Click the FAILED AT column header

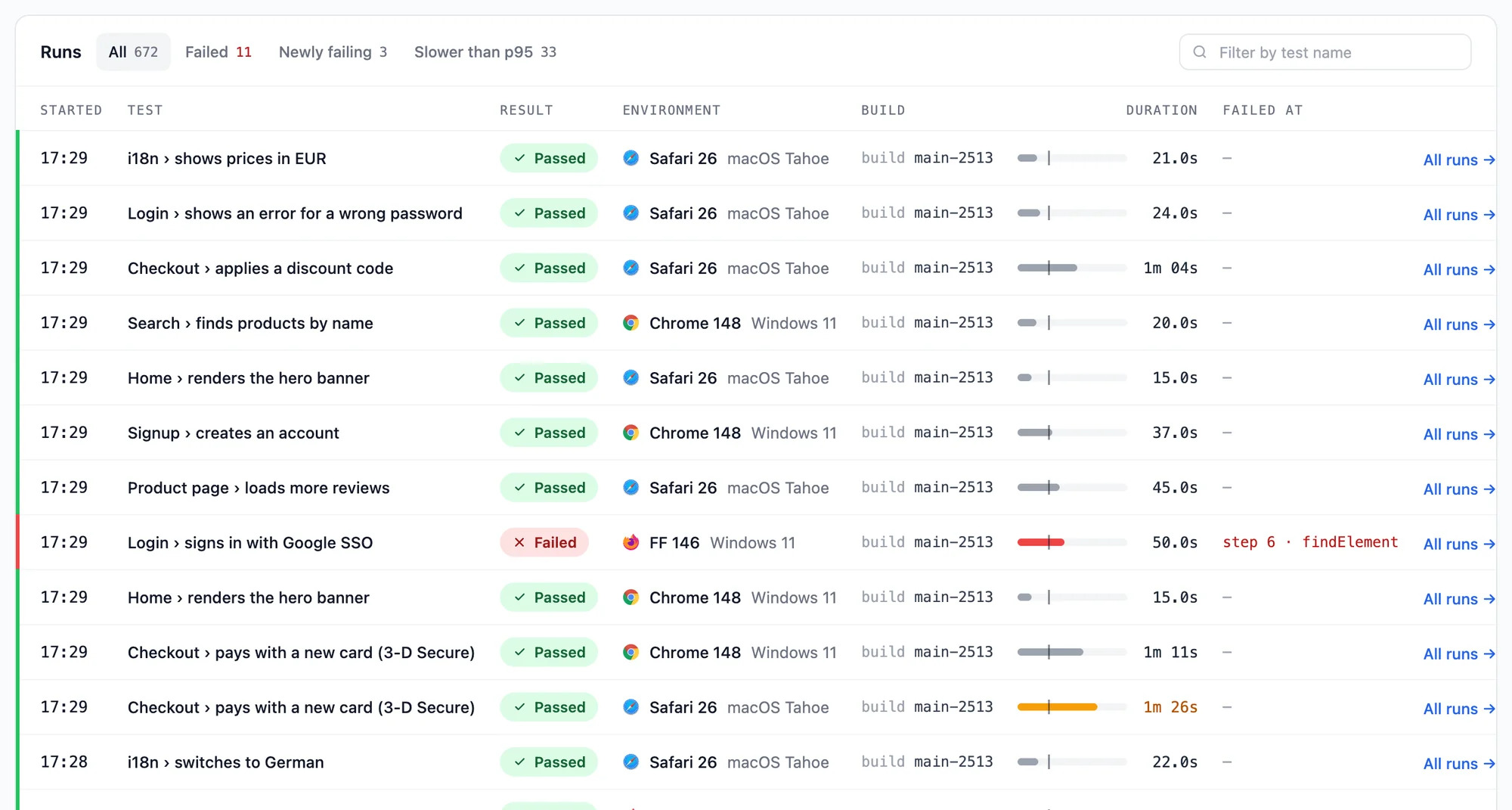coord(1263,110)
